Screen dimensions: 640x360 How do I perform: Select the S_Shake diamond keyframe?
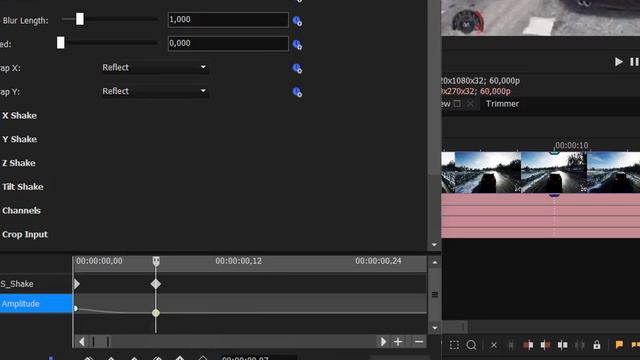(x=156, y=284)
